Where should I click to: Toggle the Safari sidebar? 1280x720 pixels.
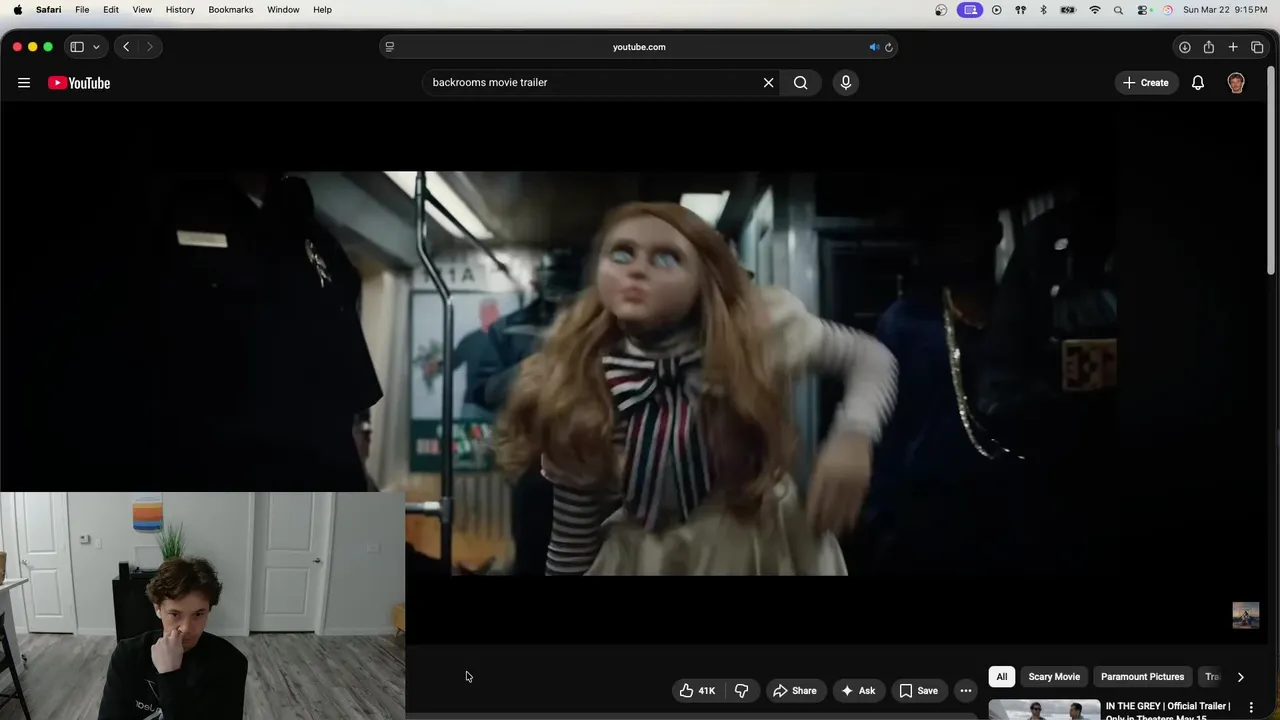click(x=77, y=47)
